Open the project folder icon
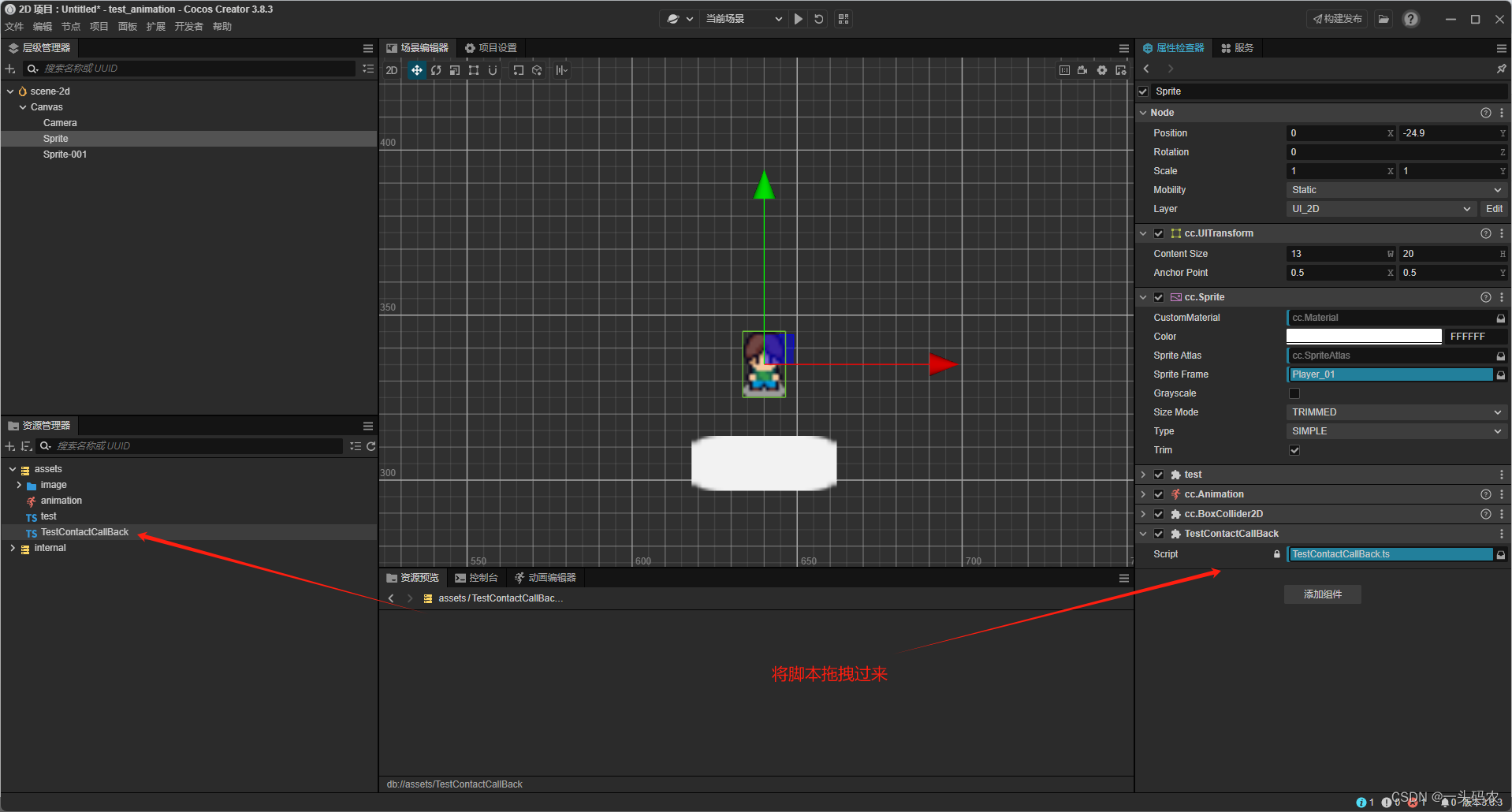This screenshot has width=1512, height=812. (x=1384, y=19)
